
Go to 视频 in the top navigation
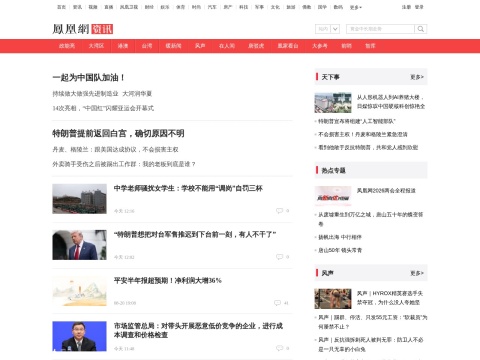pyautogui.click(x=93, y=7)
